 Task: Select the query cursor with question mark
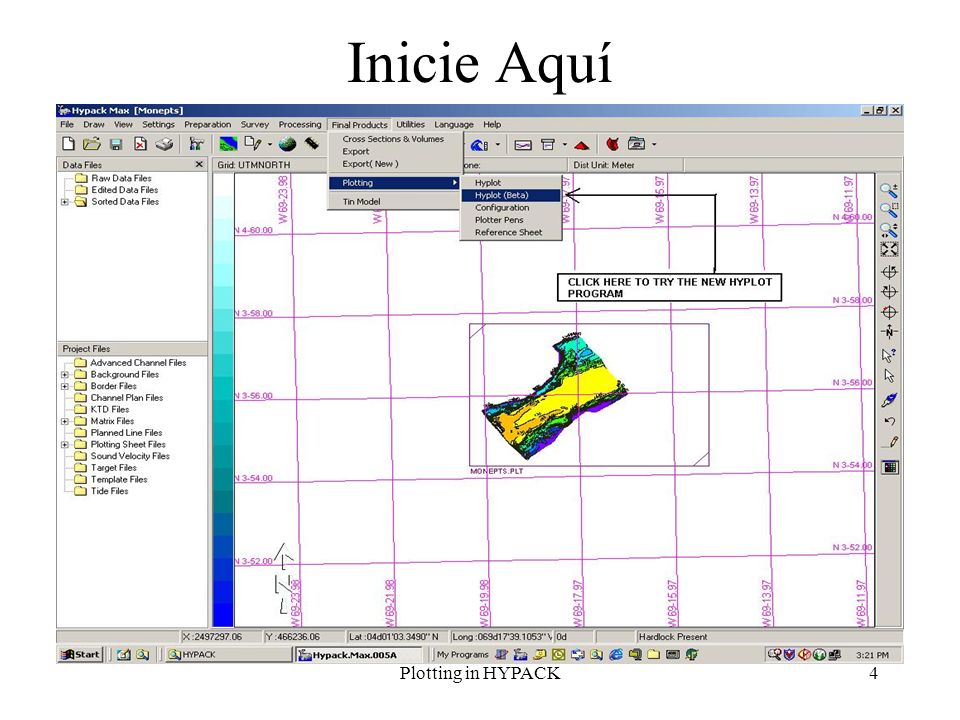click(889, 355)
